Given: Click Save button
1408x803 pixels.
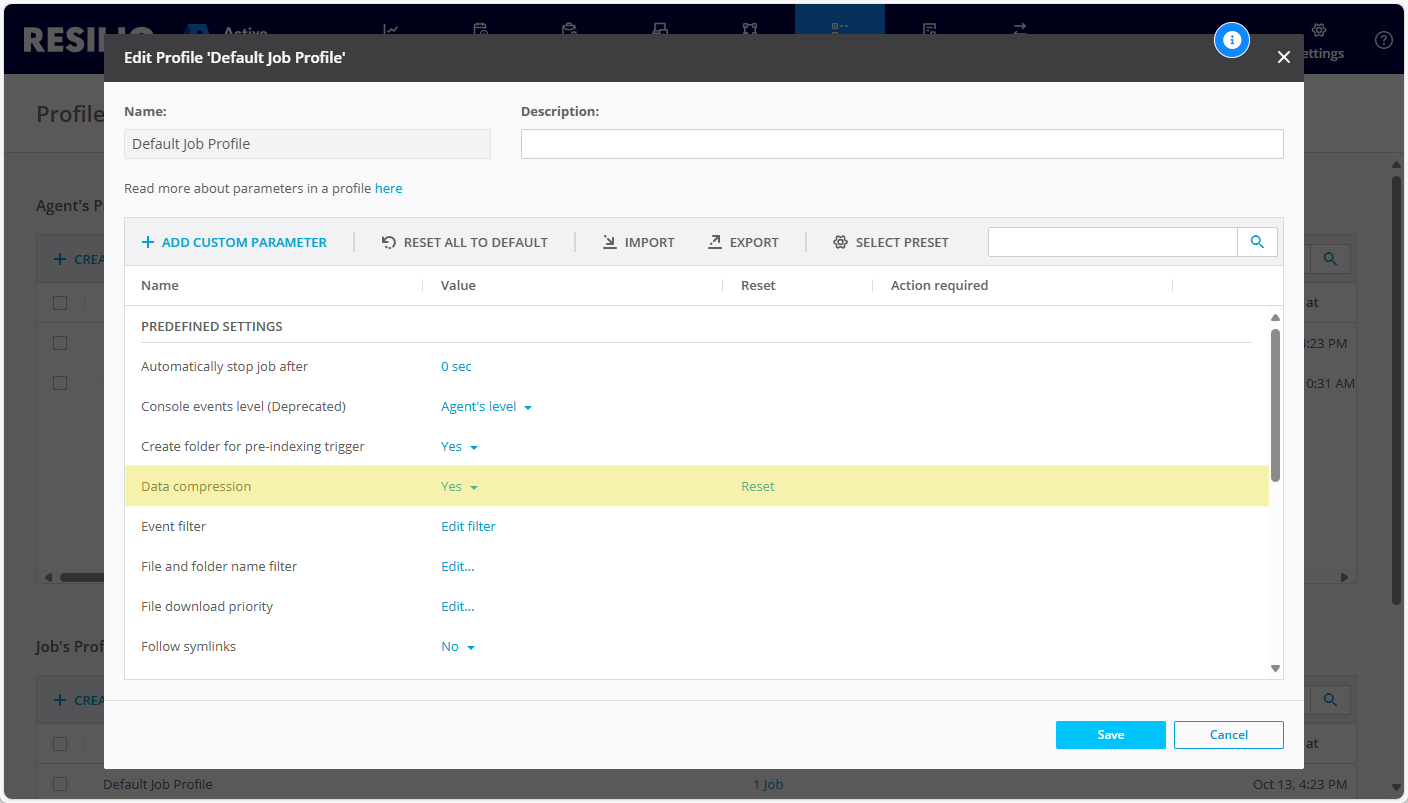Looking at the screenshot, I should [x=1110, y=735].
